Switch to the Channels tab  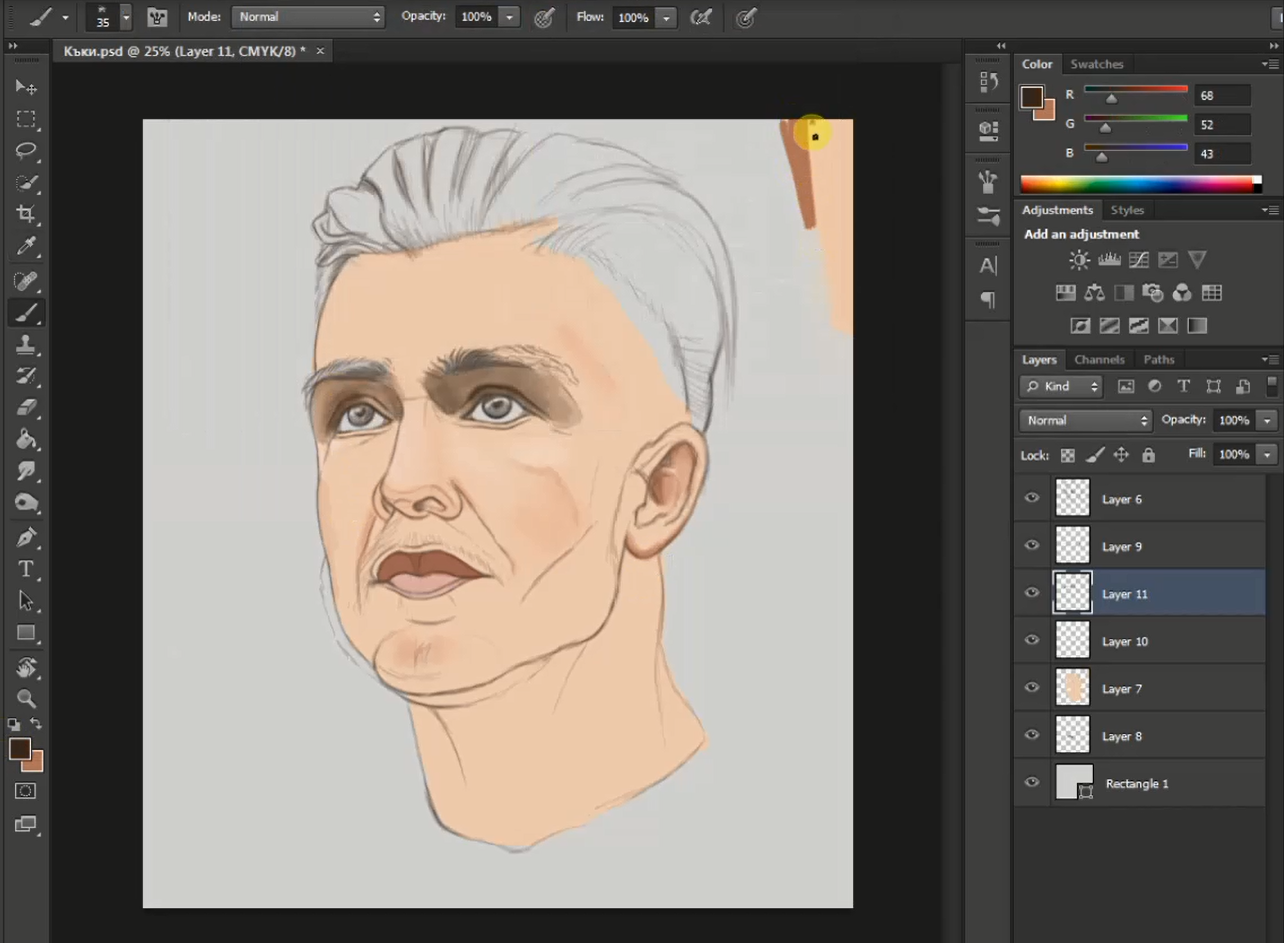(1099, 360)
